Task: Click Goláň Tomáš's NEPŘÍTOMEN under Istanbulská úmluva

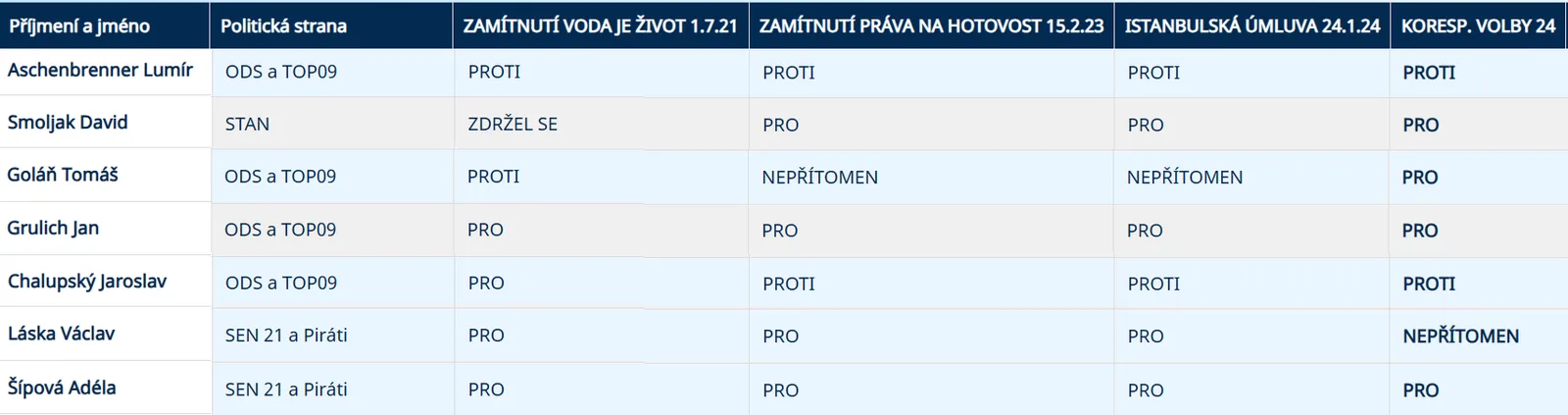Action: click(1185, 178)
